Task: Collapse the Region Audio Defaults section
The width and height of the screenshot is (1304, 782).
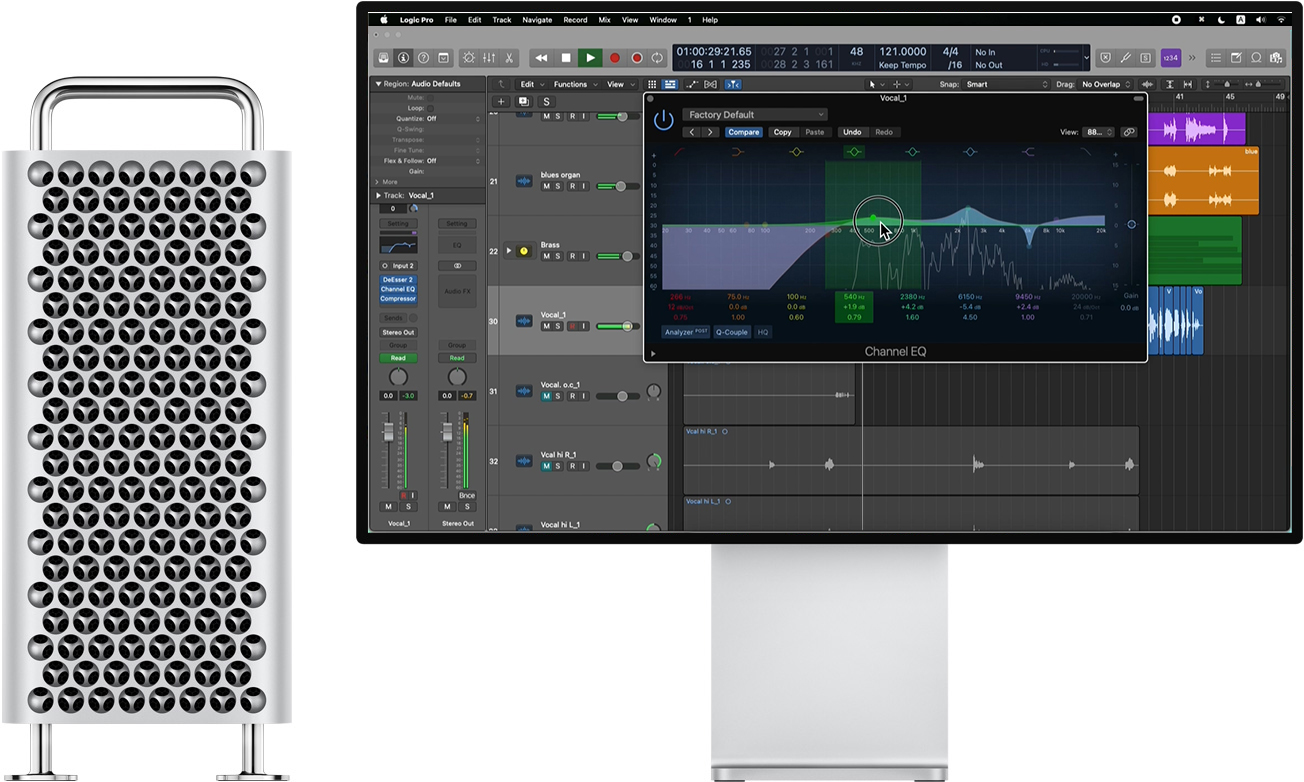Action: pyautogui.click(x=379, y=84)
